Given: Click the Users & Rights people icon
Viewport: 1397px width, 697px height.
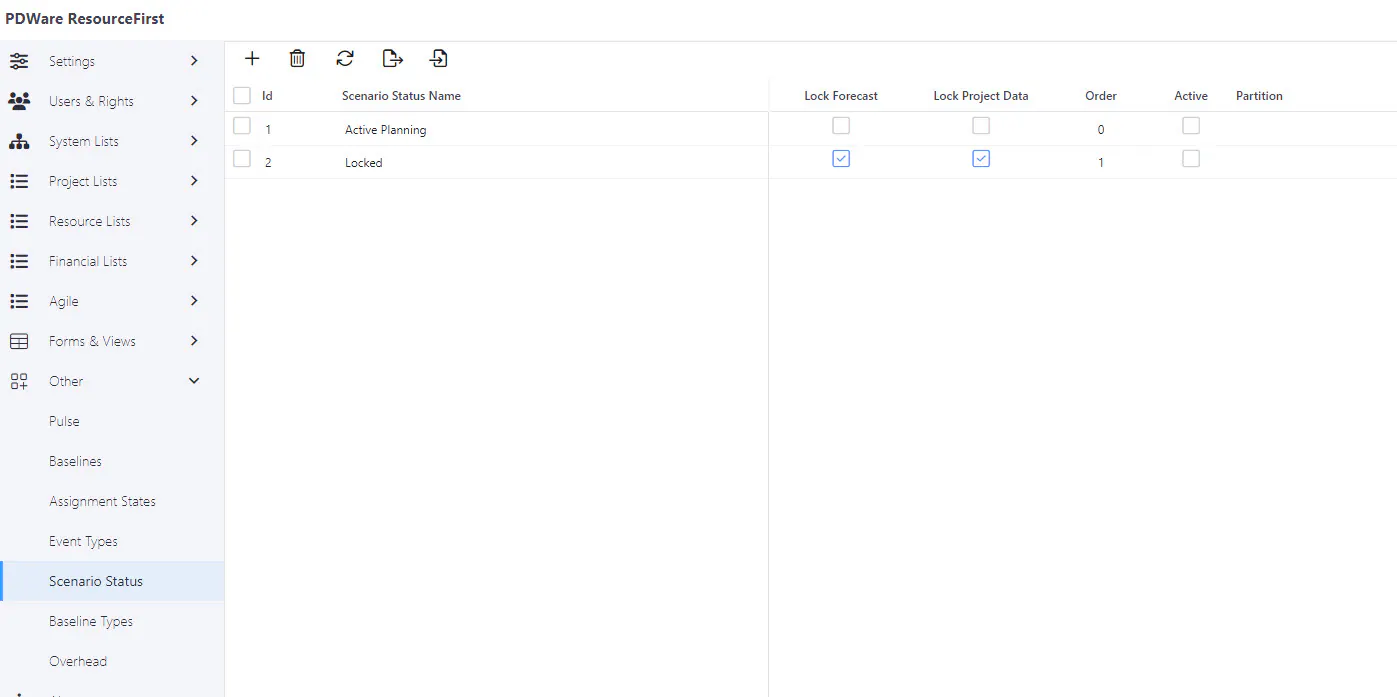Looking at the screenshot, I should [x=19, y=101].
